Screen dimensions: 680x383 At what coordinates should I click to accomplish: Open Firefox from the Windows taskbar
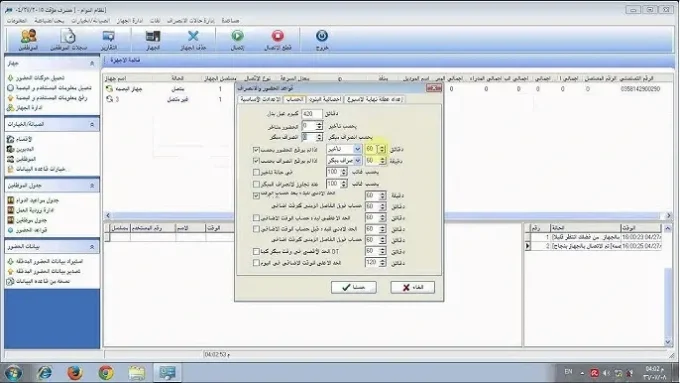click(75, 373)
